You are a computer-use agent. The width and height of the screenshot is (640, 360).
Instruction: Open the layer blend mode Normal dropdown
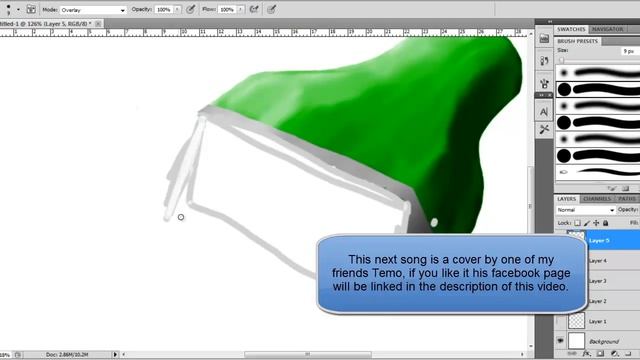585,210
